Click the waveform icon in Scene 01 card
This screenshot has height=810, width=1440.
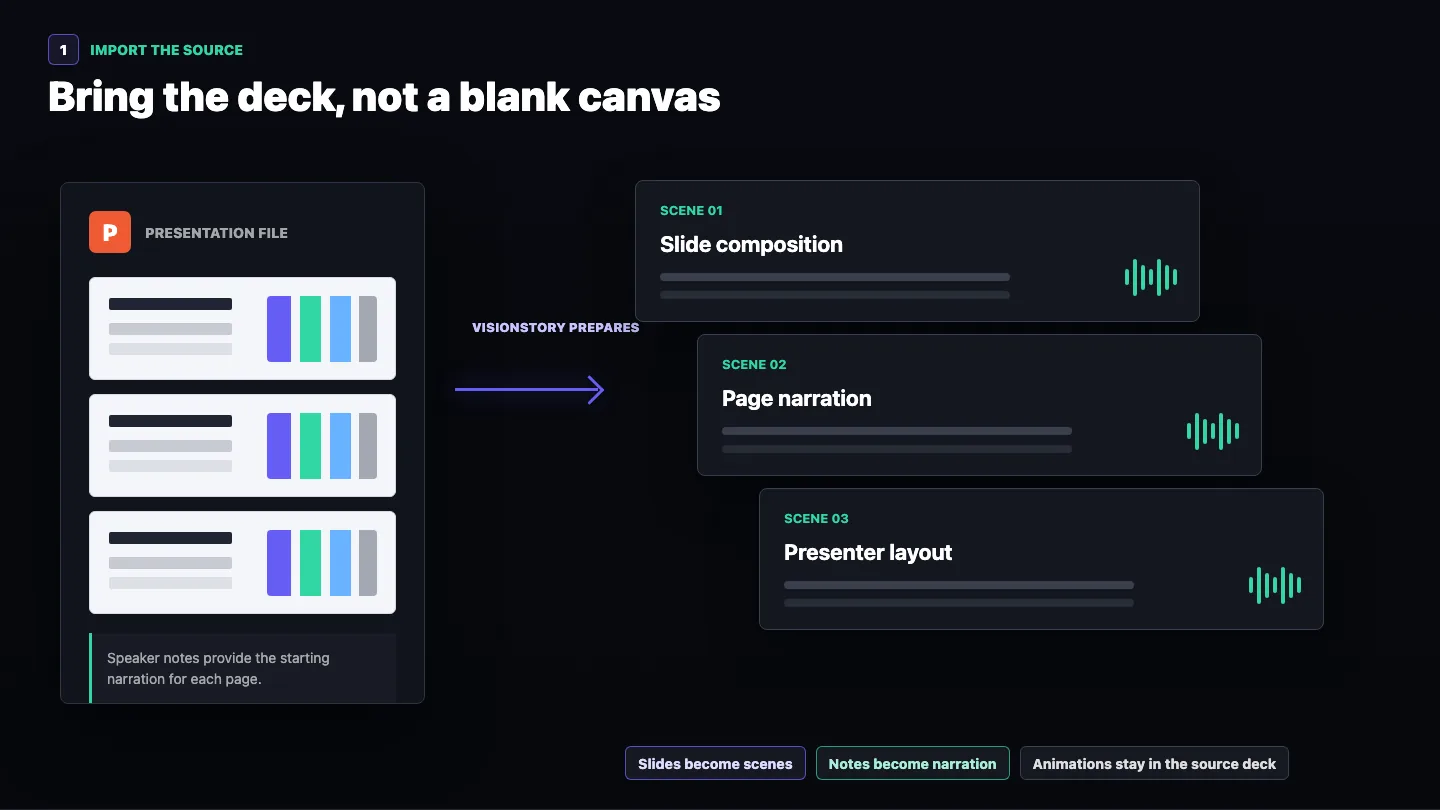click(x=1151, y=277)
